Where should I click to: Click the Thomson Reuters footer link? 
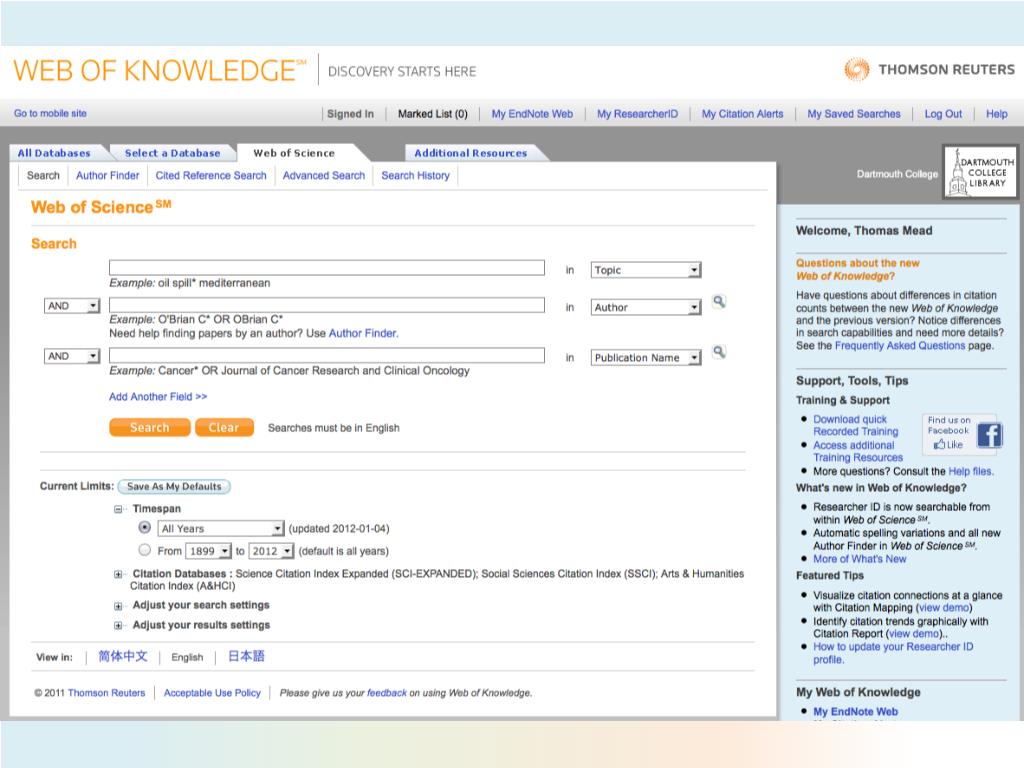pos(106,693)
